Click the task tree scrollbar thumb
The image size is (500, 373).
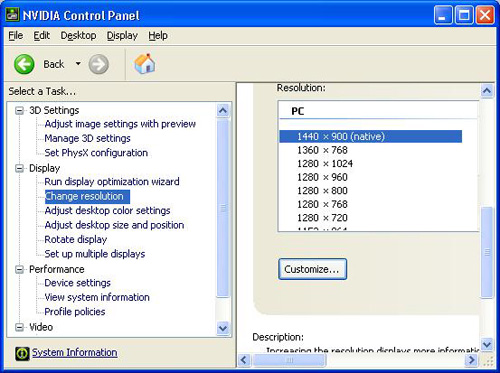click(223, 208)
